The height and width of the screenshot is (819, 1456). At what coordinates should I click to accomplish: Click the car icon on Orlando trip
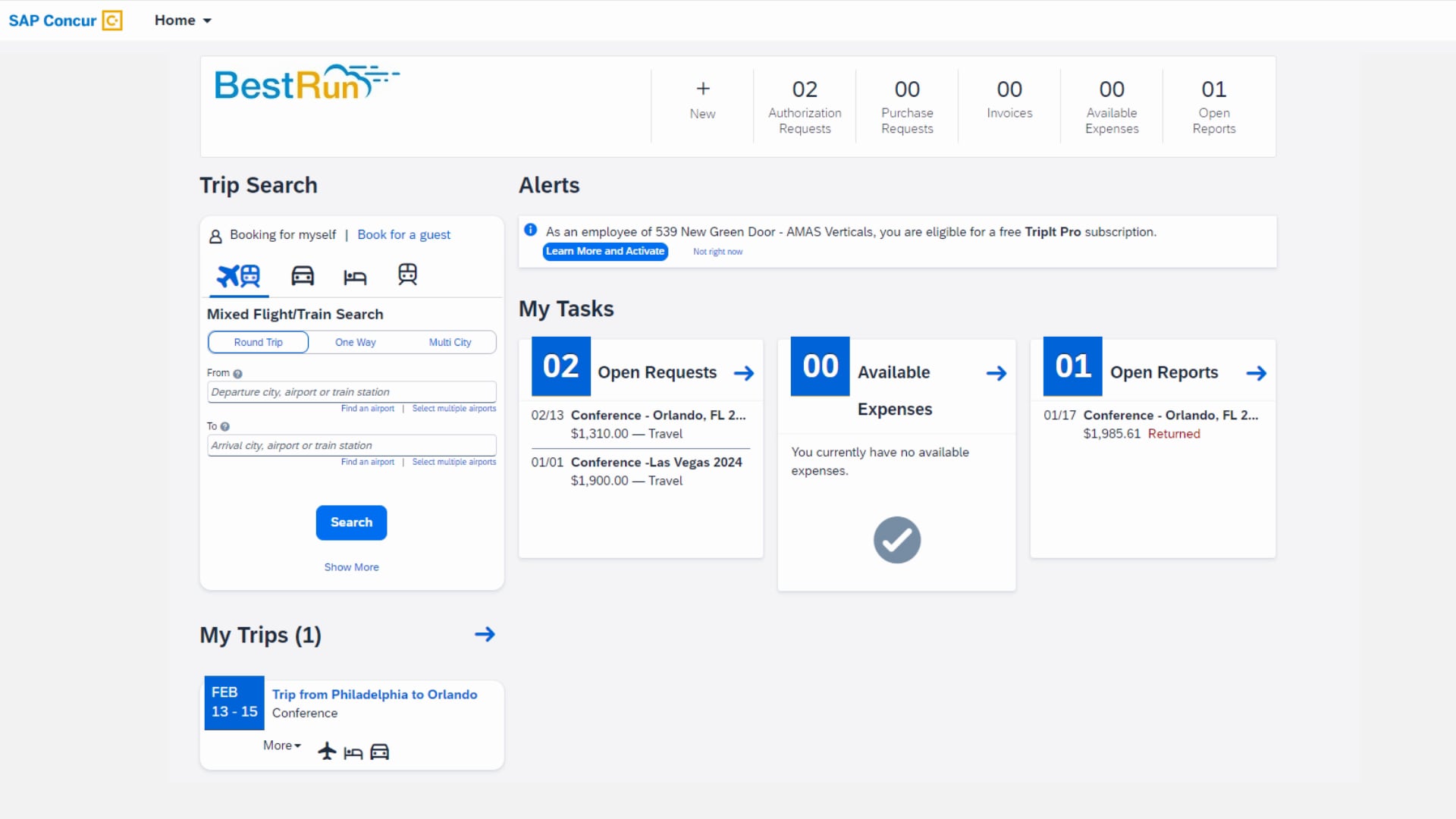coord(379,752)
